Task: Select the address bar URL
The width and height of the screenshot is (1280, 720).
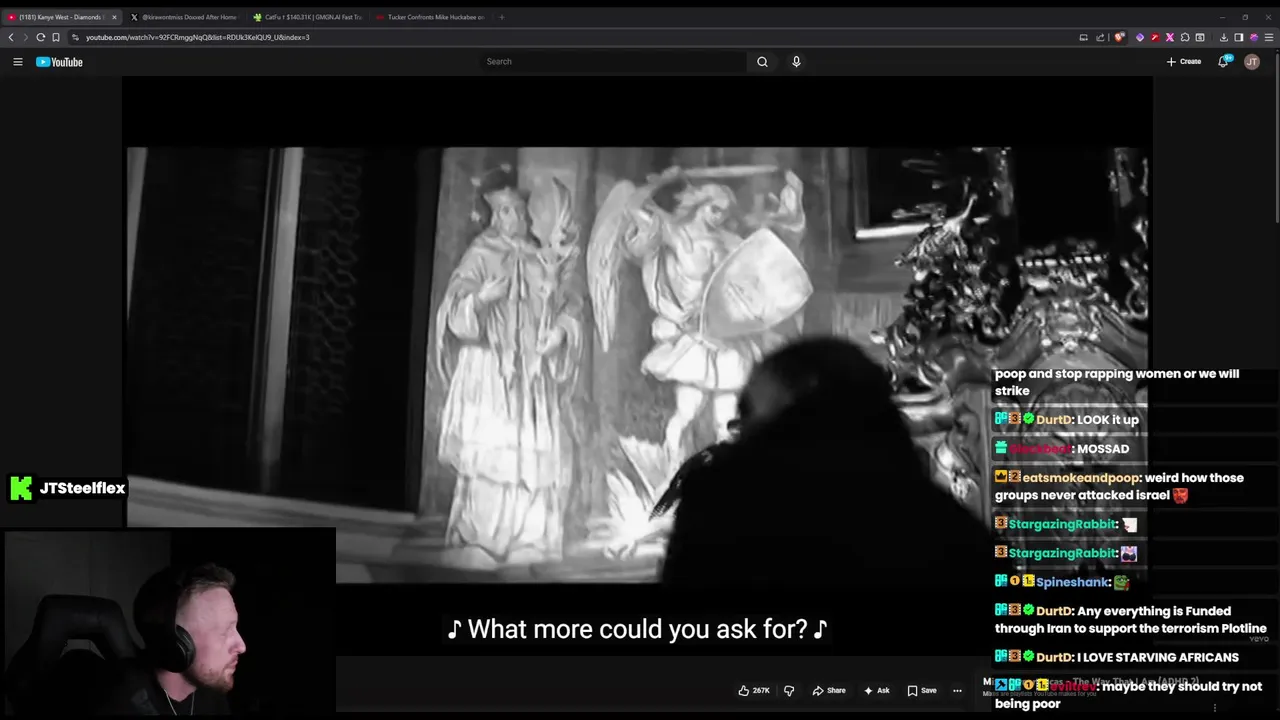Action: coord(197,37)
